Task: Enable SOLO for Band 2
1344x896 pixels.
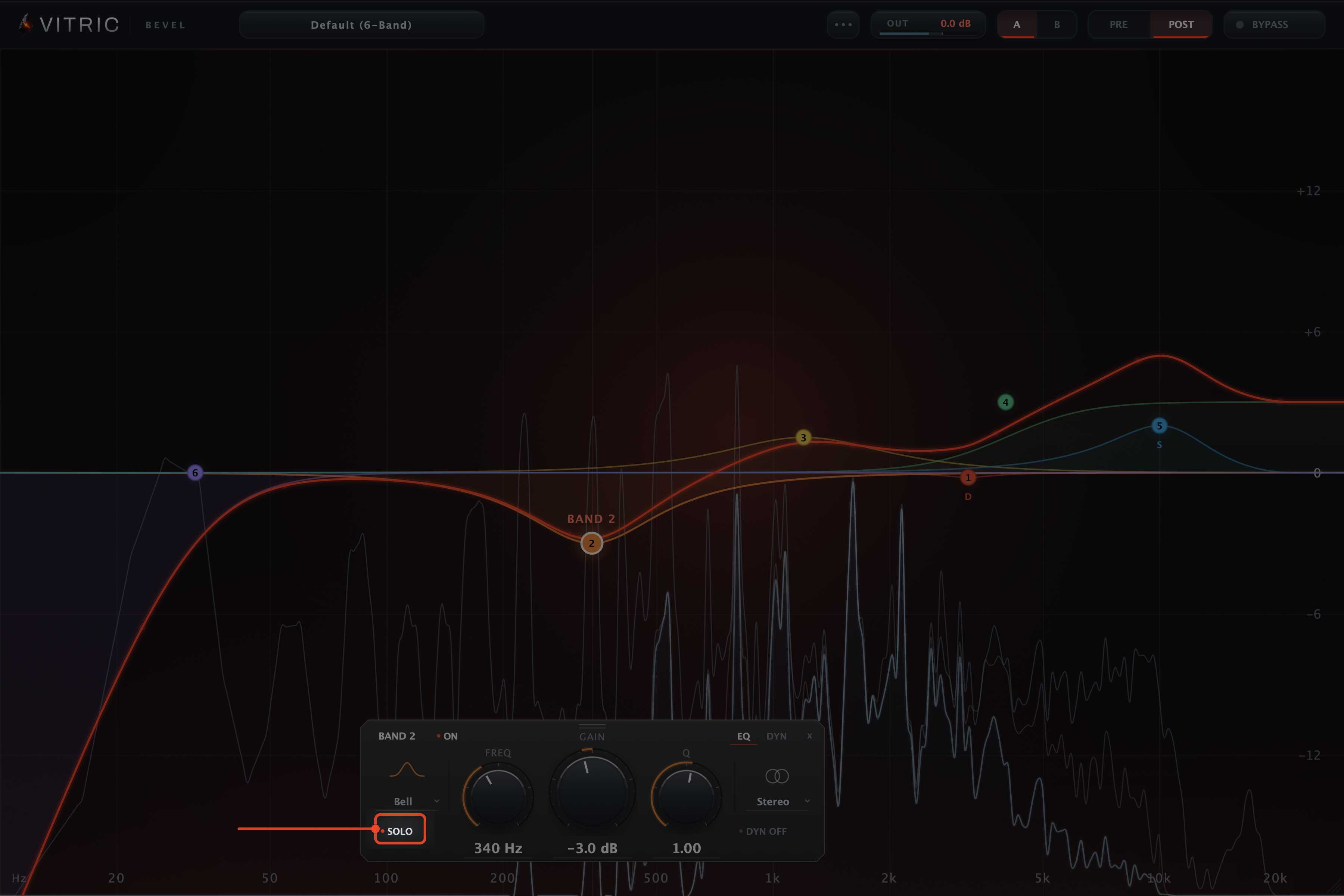Action: (399, 831)
